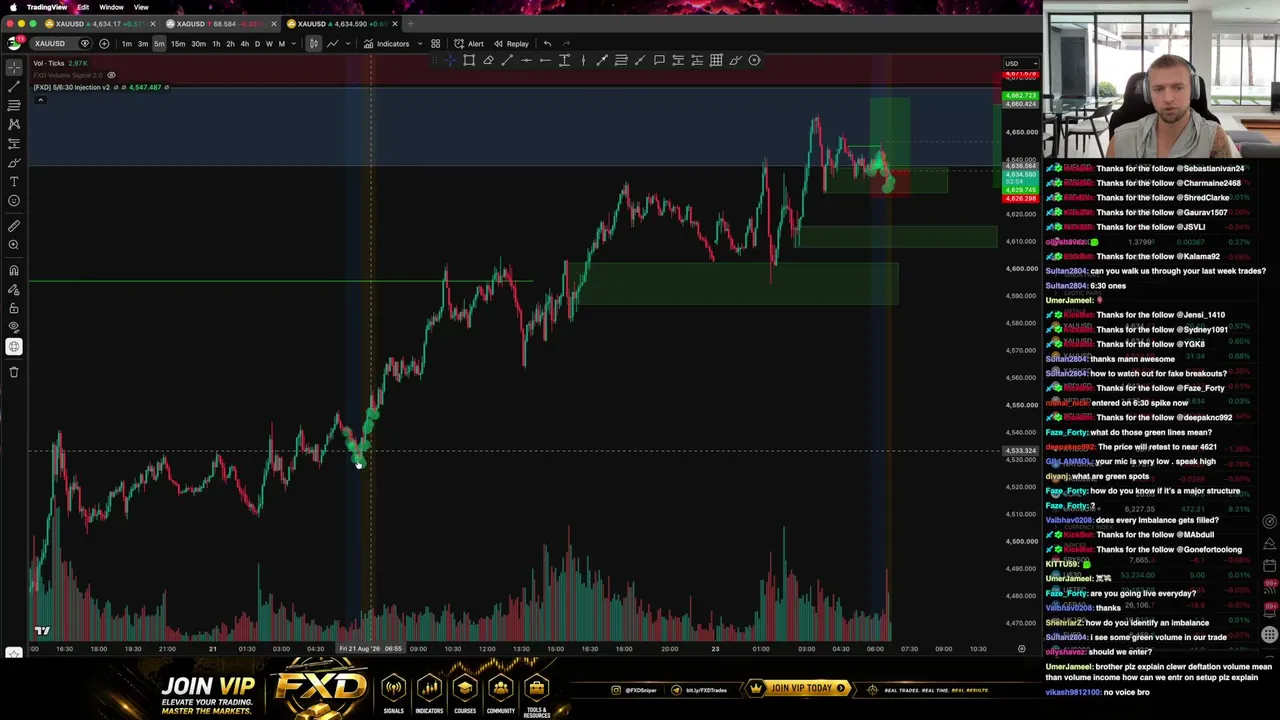This screenshot has height=720, width=1280.
Task: Undo the last chart action
Action: (x=547, y=44)
